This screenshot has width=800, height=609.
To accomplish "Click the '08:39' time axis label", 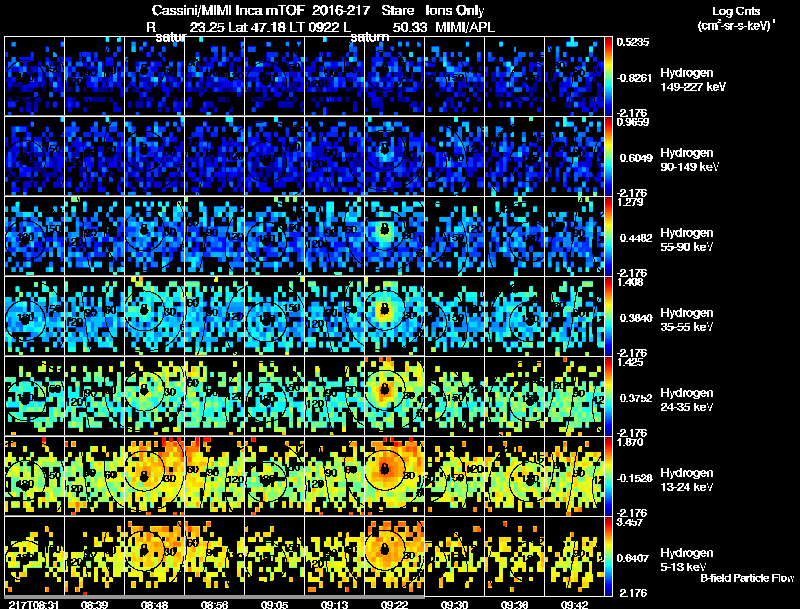I will click(x=94, y=604).
